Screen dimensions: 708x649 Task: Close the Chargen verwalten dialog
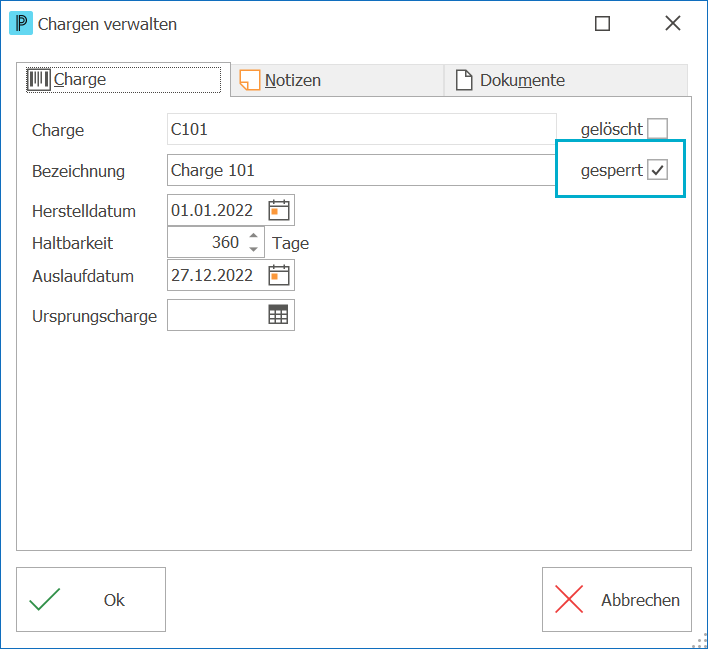[x=673, y=23]
